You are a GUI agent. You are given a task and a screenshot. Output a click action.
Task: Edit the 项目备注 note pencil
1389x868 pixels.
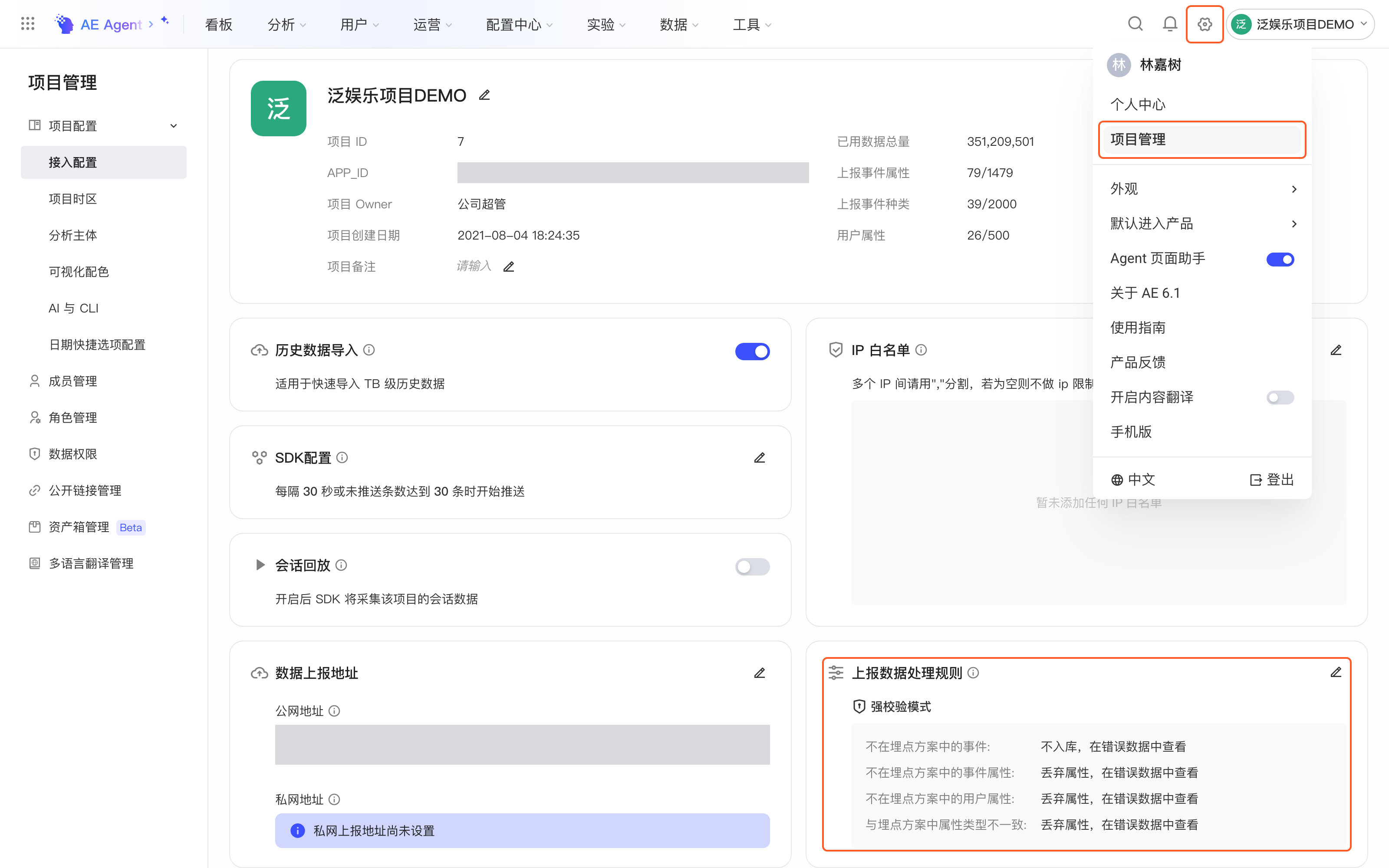(x=509, y=266)
